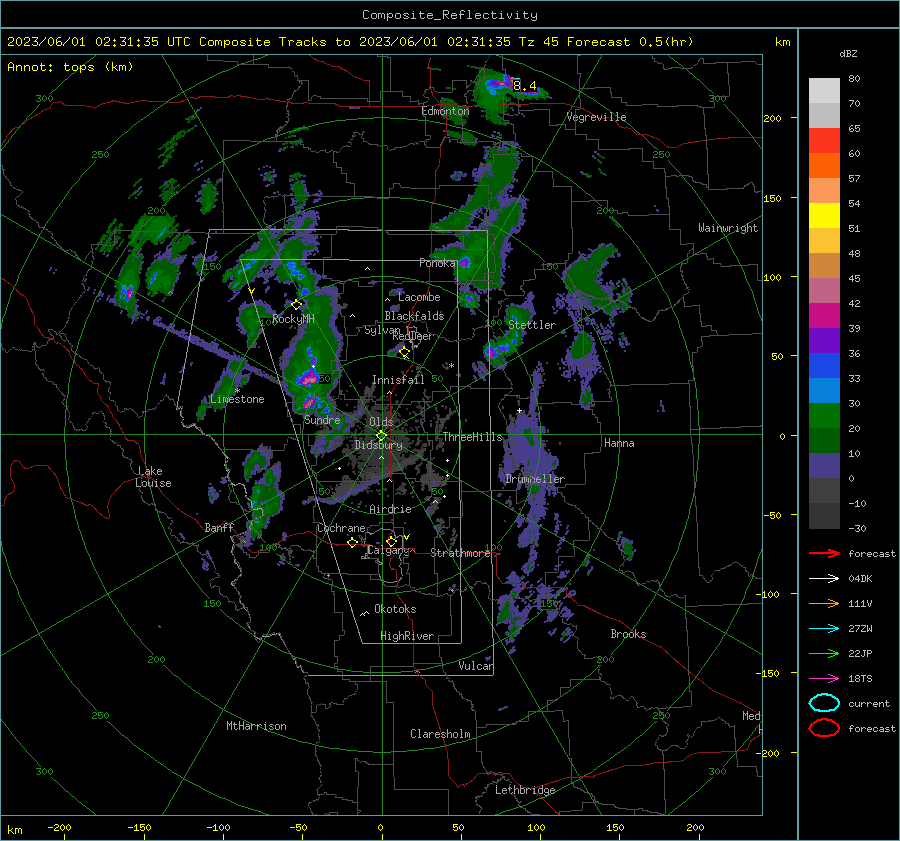Click the Stettler city label

tap(532, 325)
